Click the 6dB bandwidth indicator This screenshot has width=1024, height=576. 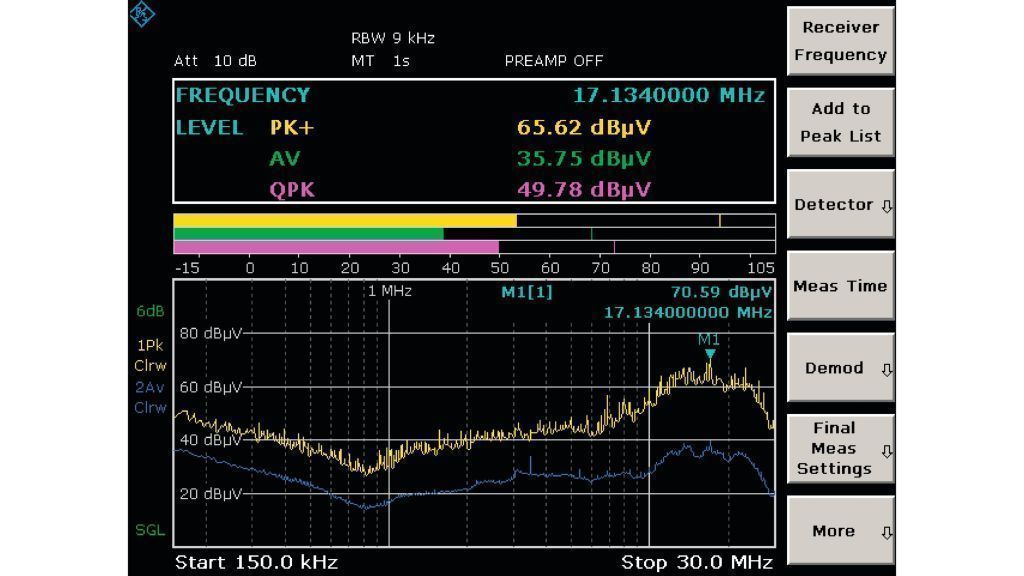coord(150,312)
